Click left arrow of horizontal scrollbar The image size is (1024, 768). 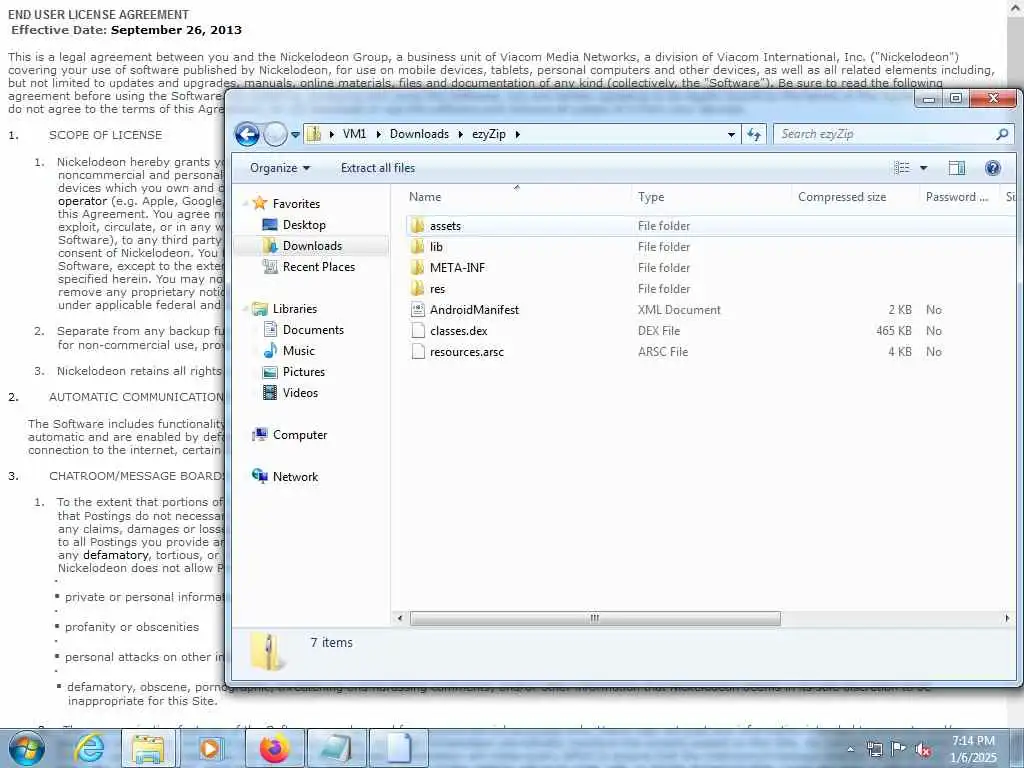(x=400, y=618)
